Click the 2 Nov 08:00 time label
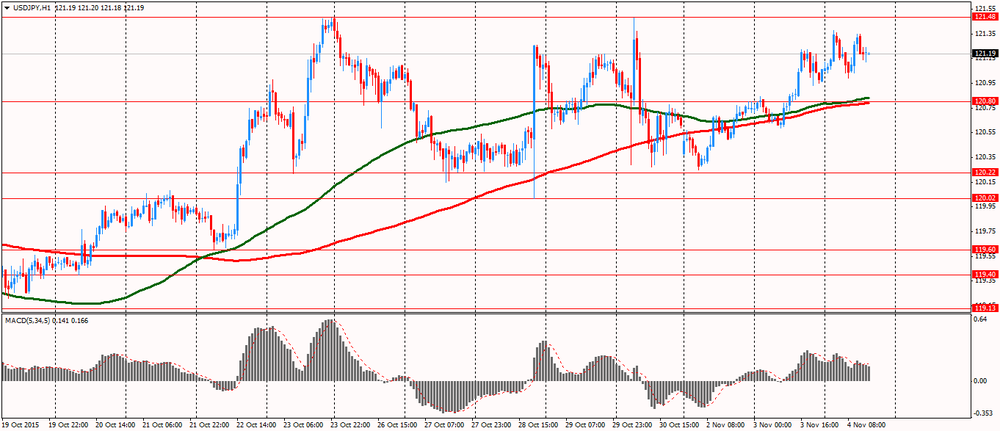 click(x=728, y=423)
